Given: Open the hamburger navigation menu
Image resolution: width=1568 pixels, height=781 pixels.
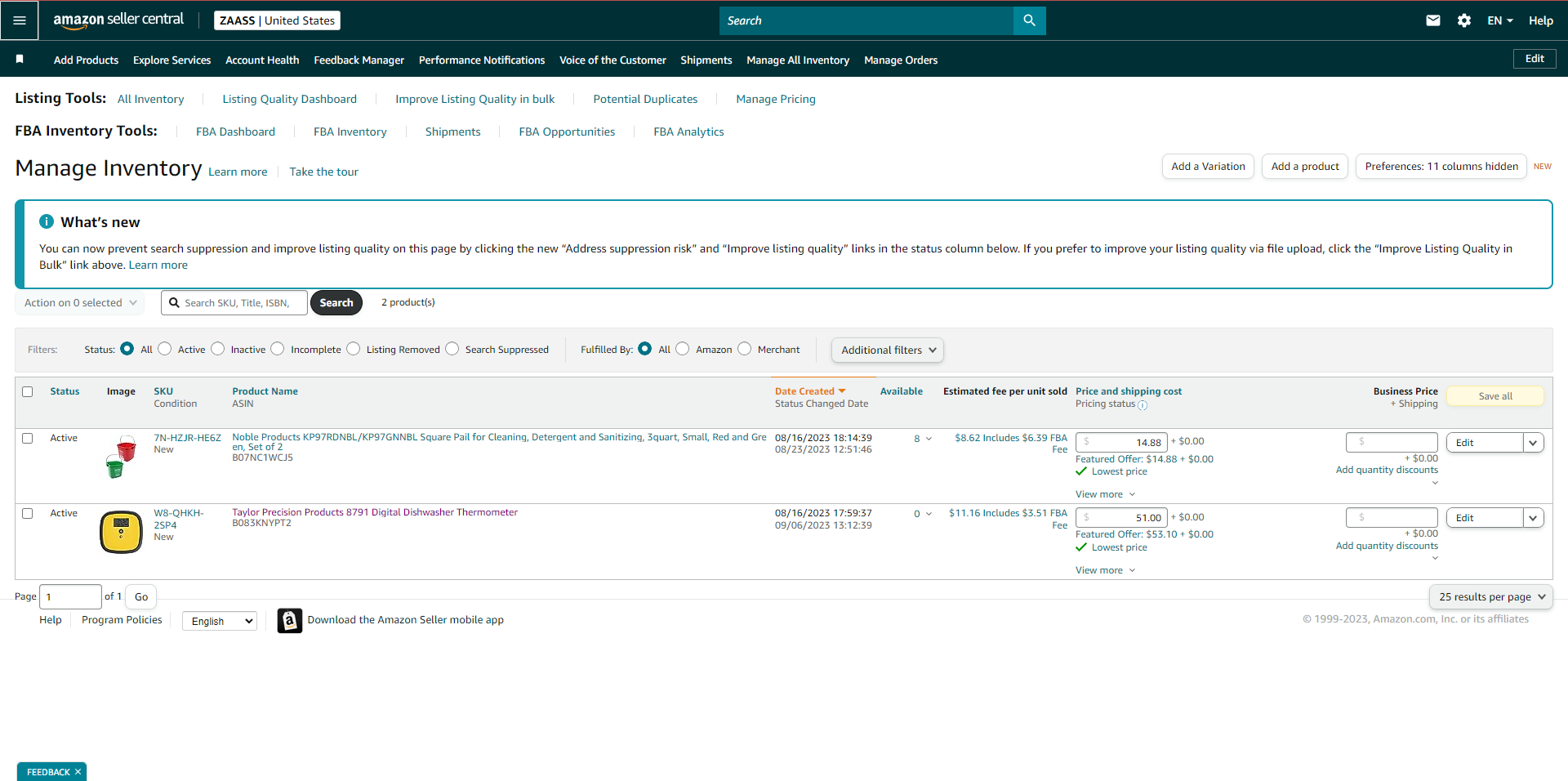Looking at the screenshot, I should tap(20, 20).
